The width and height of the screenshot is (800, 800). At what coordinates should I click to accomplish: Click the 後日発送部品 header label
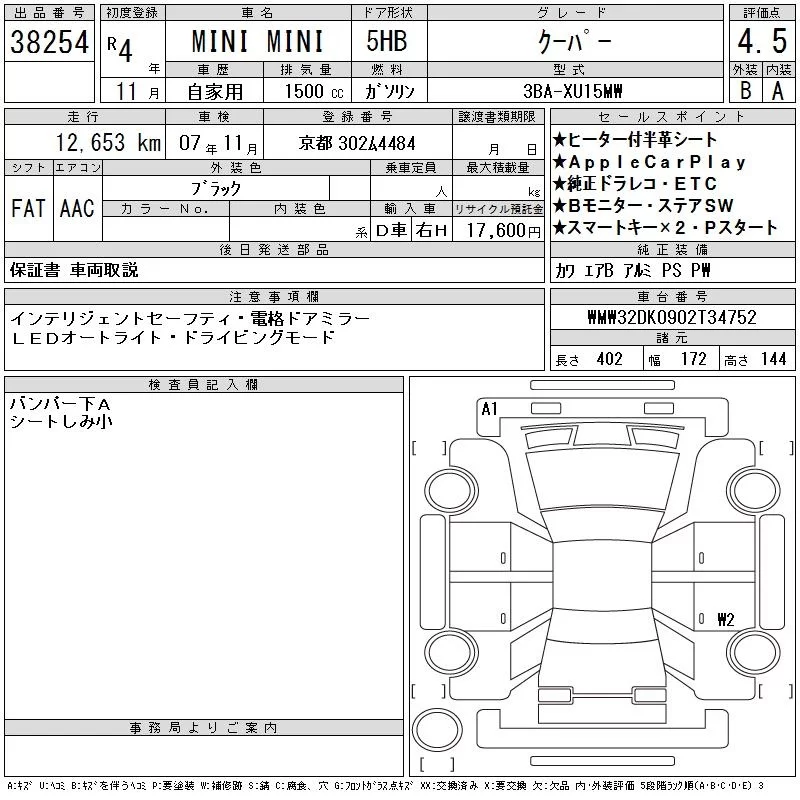[x=274, y=249]
